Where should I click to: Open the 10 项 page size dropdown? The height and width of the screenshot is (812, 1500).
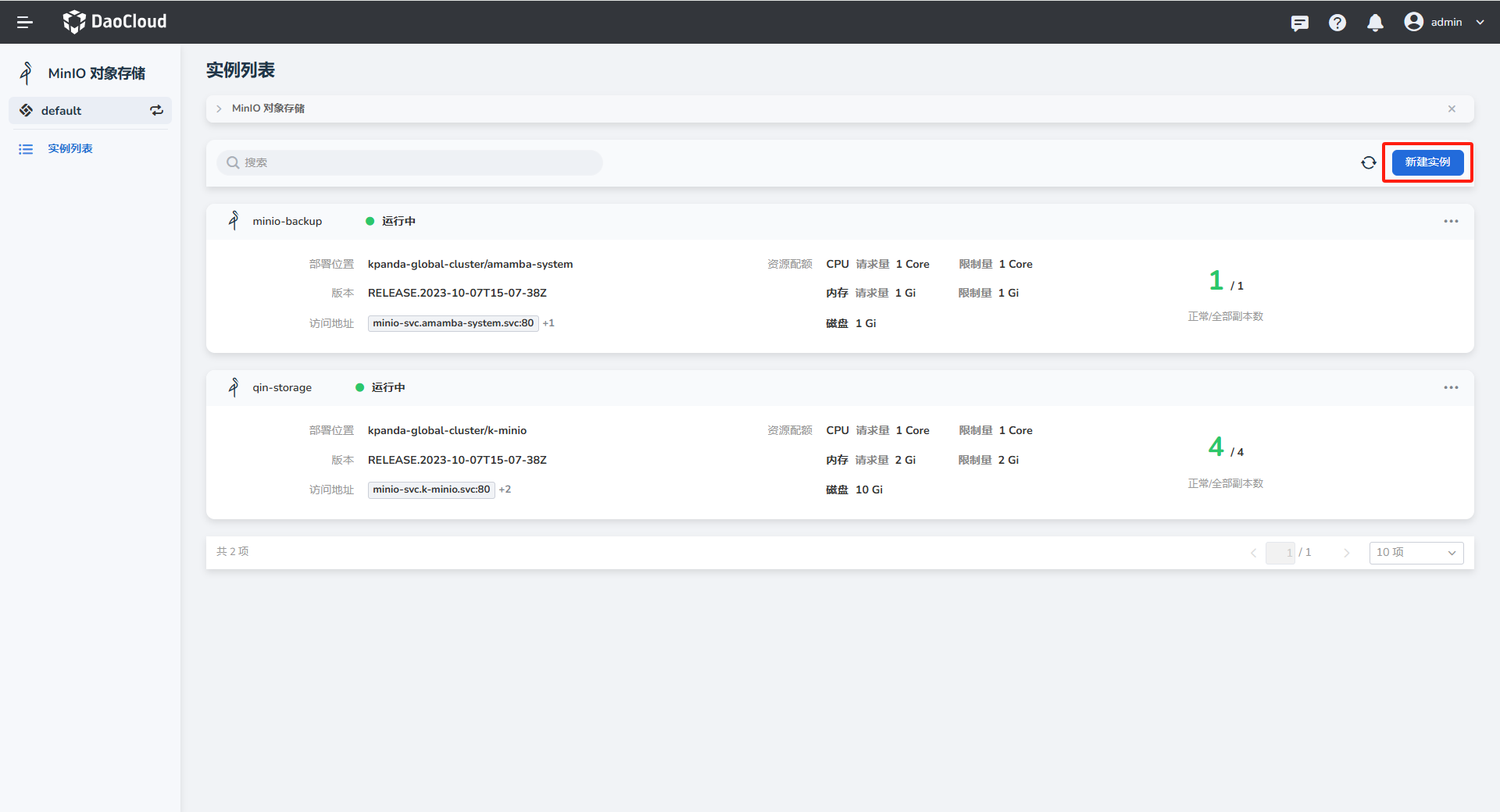click(1416, 553)
